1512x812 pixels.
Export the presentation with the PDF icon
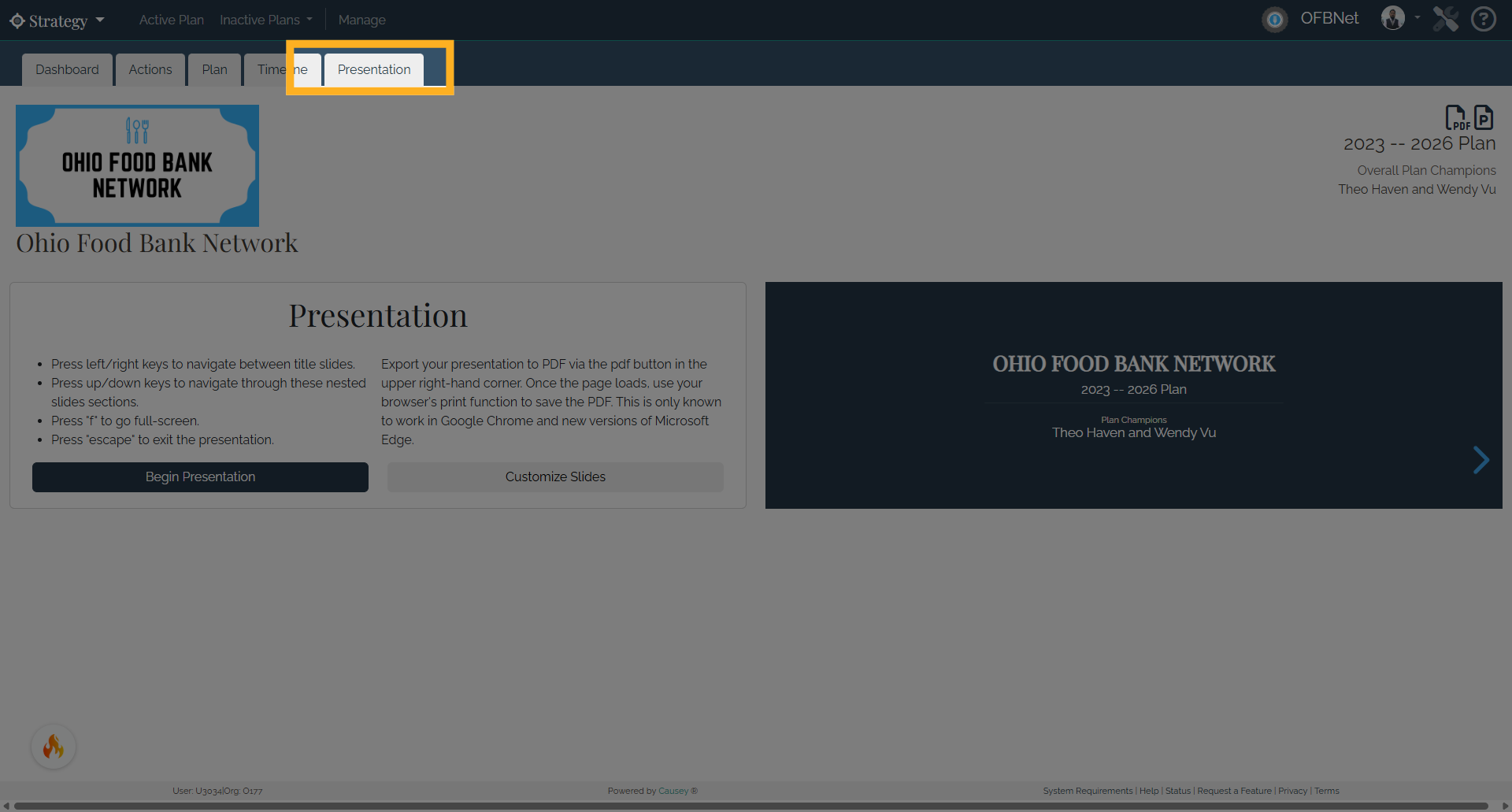point(1457,117)
